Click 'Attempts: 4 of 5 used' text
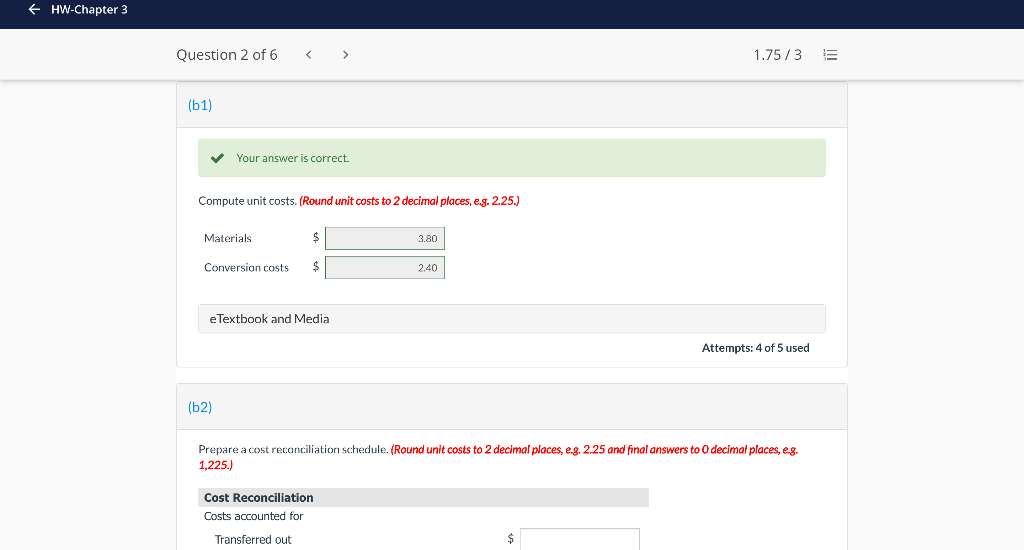This screenshot has height=550, width=1024. pyautogui.click(x=756, y=348)
